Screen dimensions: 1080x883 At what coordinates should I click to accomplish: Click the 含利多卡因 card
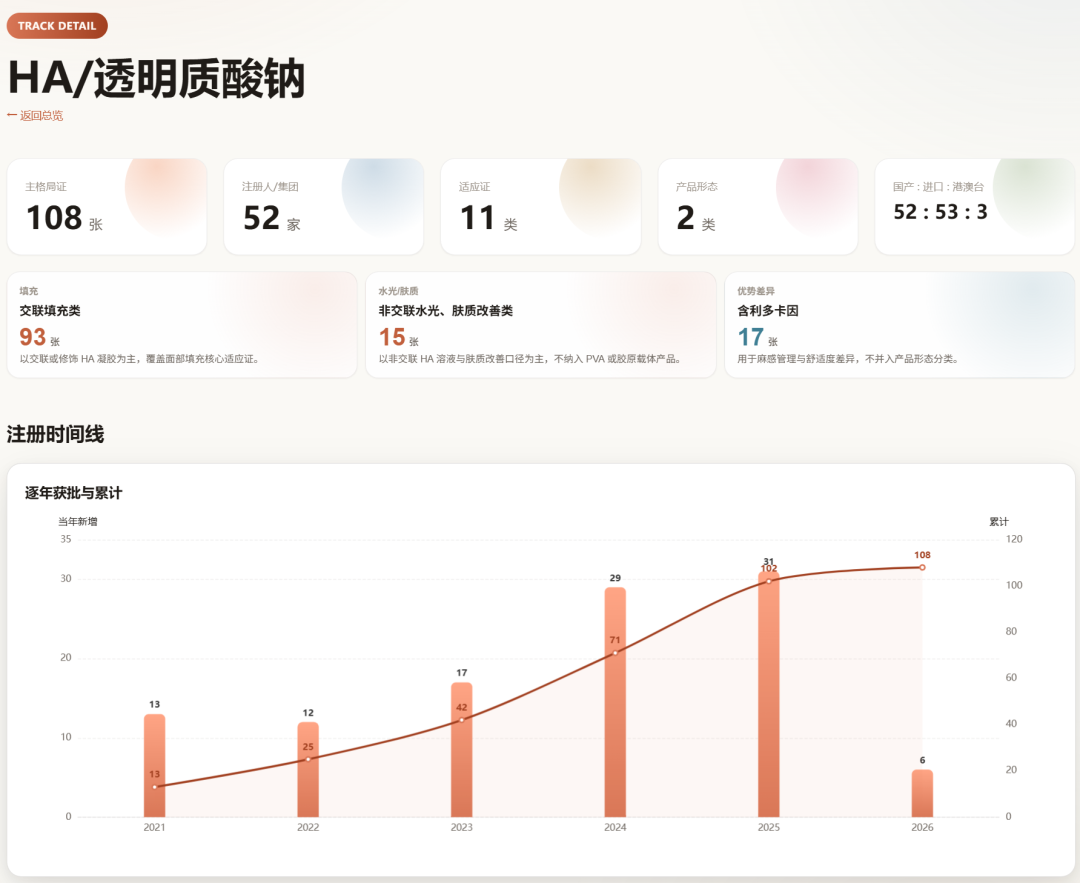coord(900,324)
